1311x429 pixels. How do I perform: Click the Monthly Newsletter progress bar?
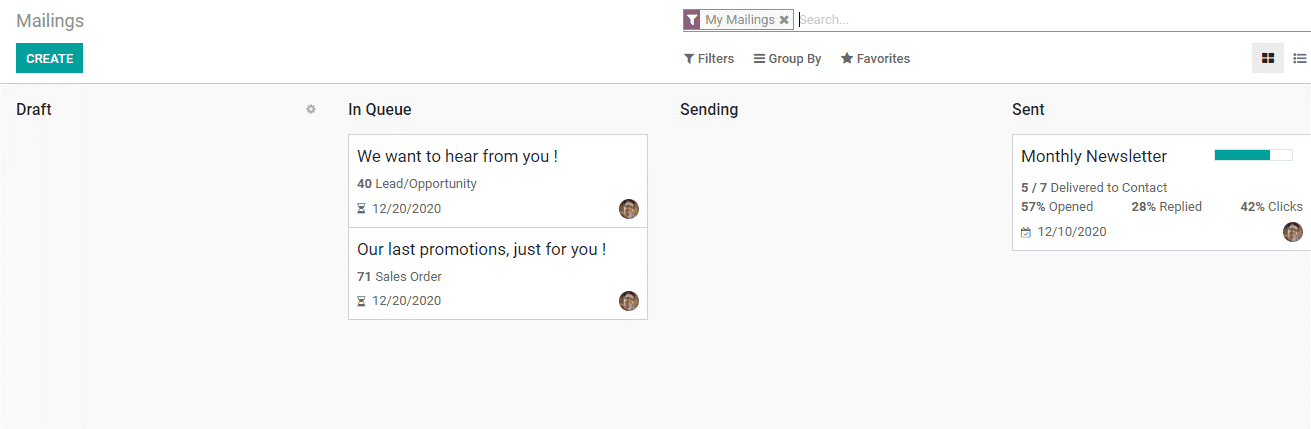(1253, 155)
